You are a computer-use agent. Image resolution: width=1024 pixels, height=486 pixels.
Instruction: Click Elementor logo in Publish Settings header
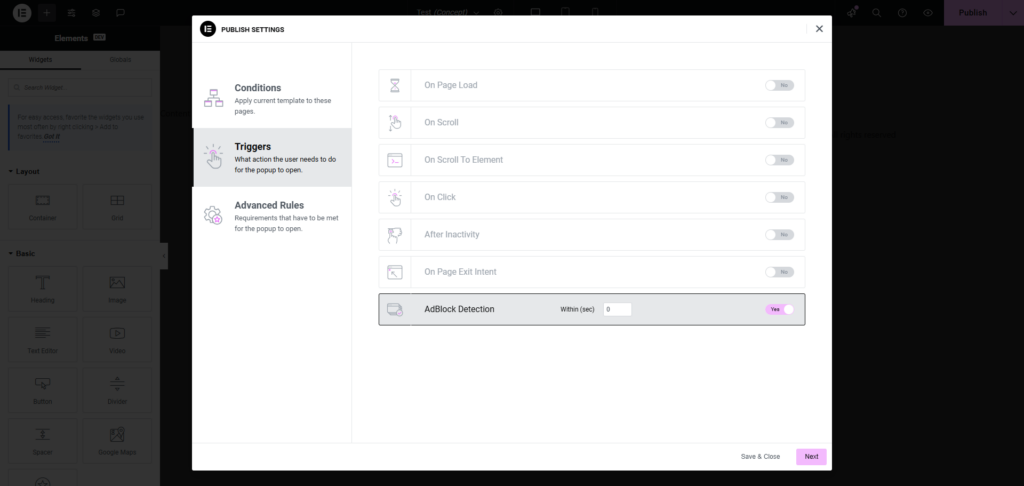(x=208, y=29)
